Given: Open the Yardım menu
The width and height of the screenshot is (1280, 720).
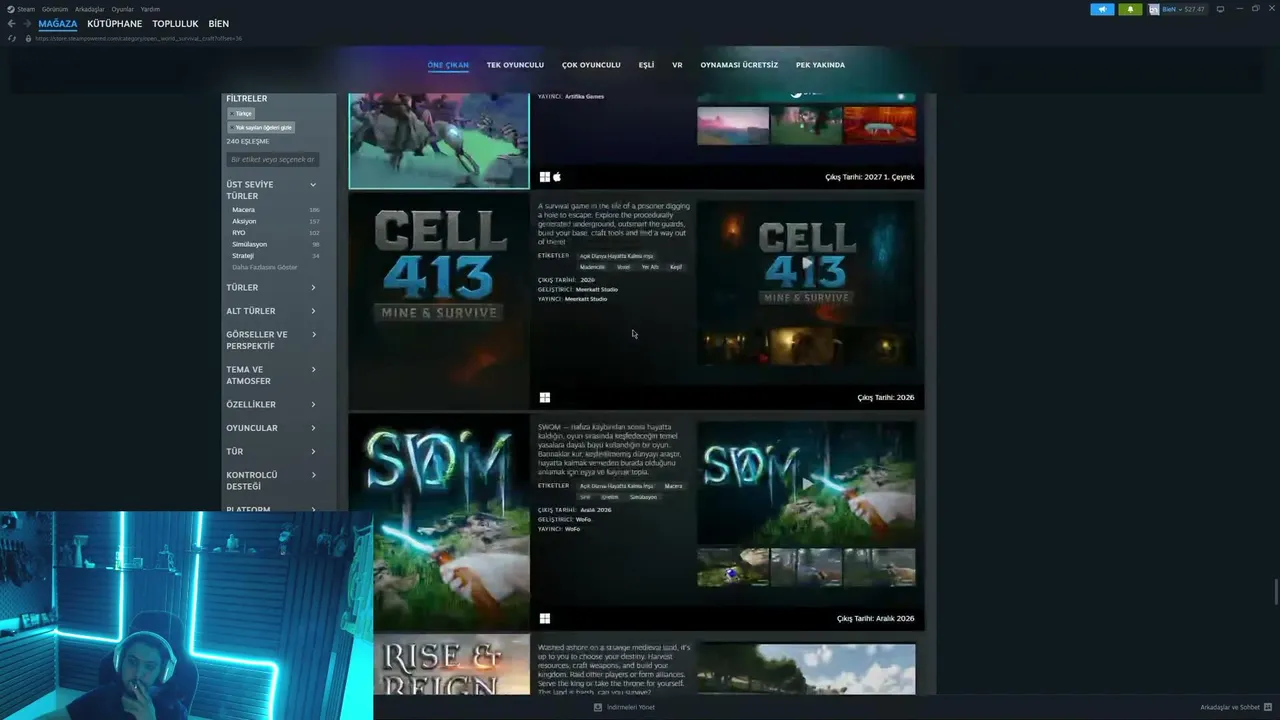Looking at the screenshot, I should pos(150,9).
